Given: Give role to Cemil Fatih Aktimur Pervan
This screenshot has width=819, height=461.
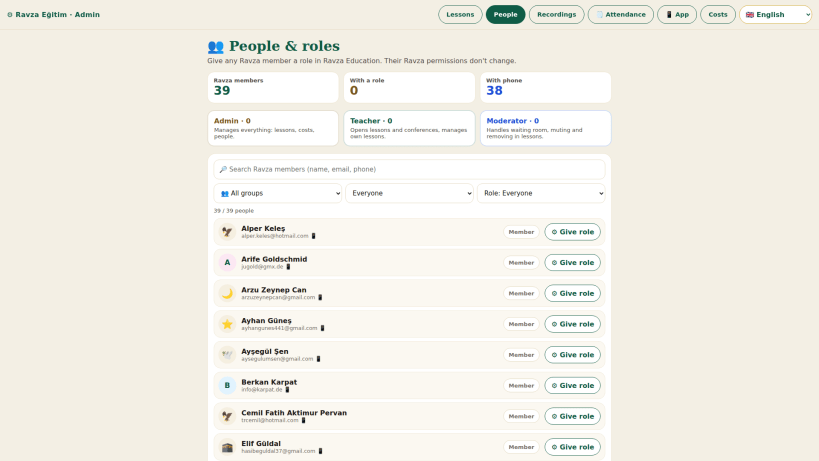Looking at the screenshot, I should tap(572, 416).
